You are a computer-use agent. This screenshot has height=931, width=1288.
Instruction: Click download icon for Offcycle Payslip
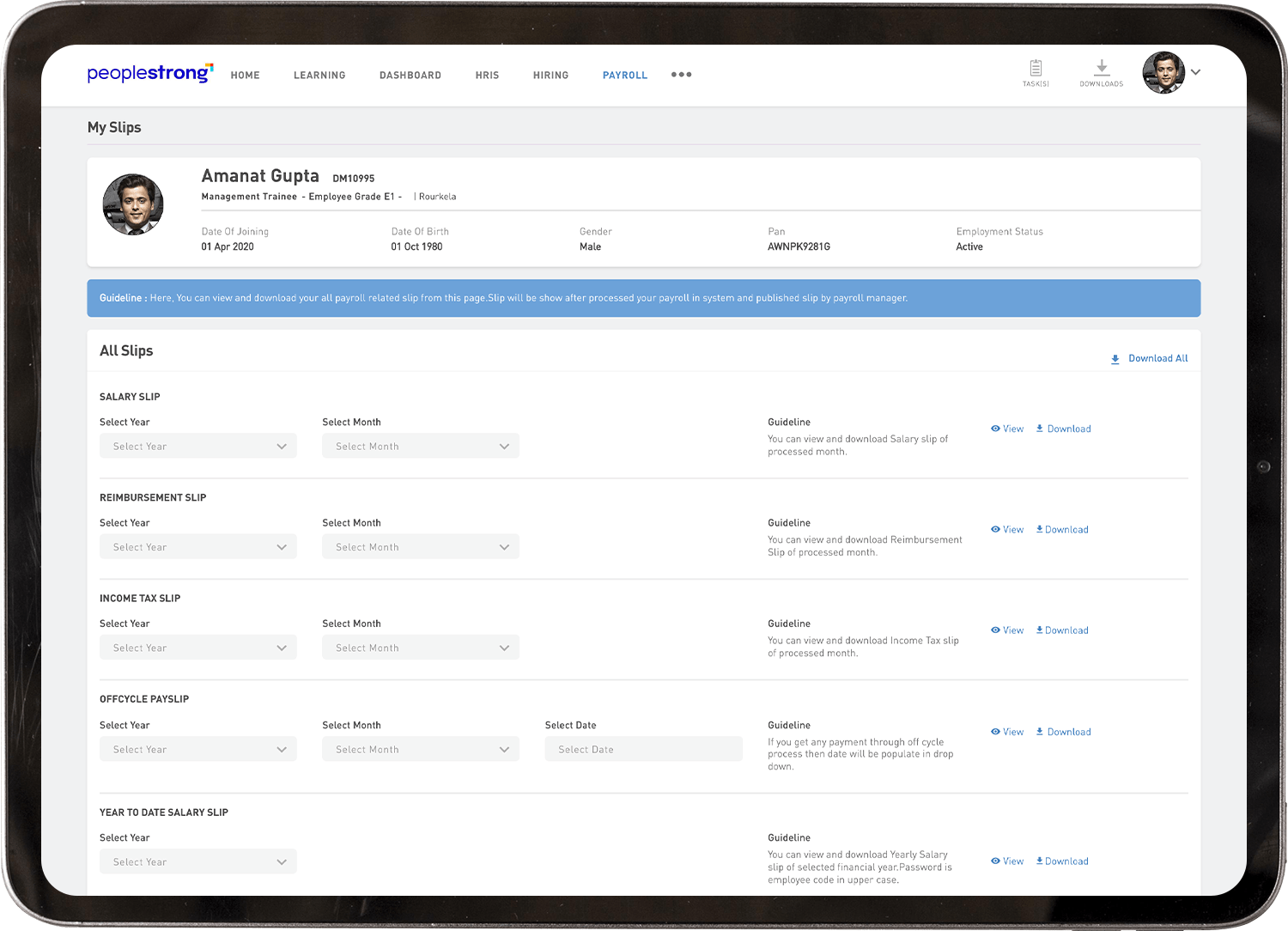1039,732
